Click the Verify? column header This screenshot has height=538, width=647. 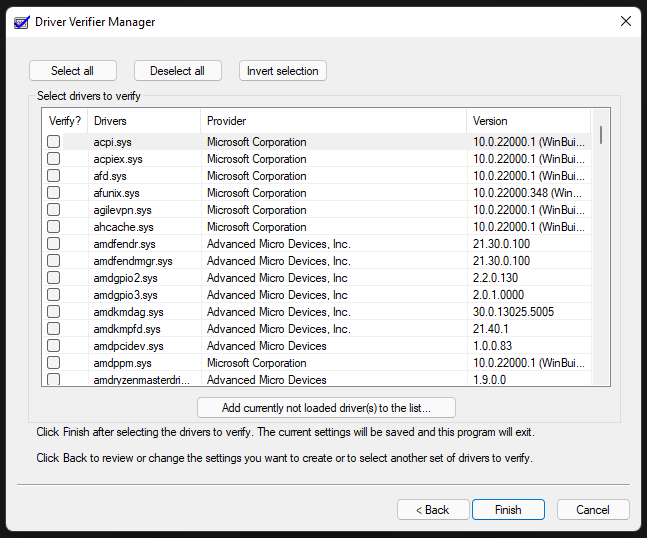(x=65, y=121)
